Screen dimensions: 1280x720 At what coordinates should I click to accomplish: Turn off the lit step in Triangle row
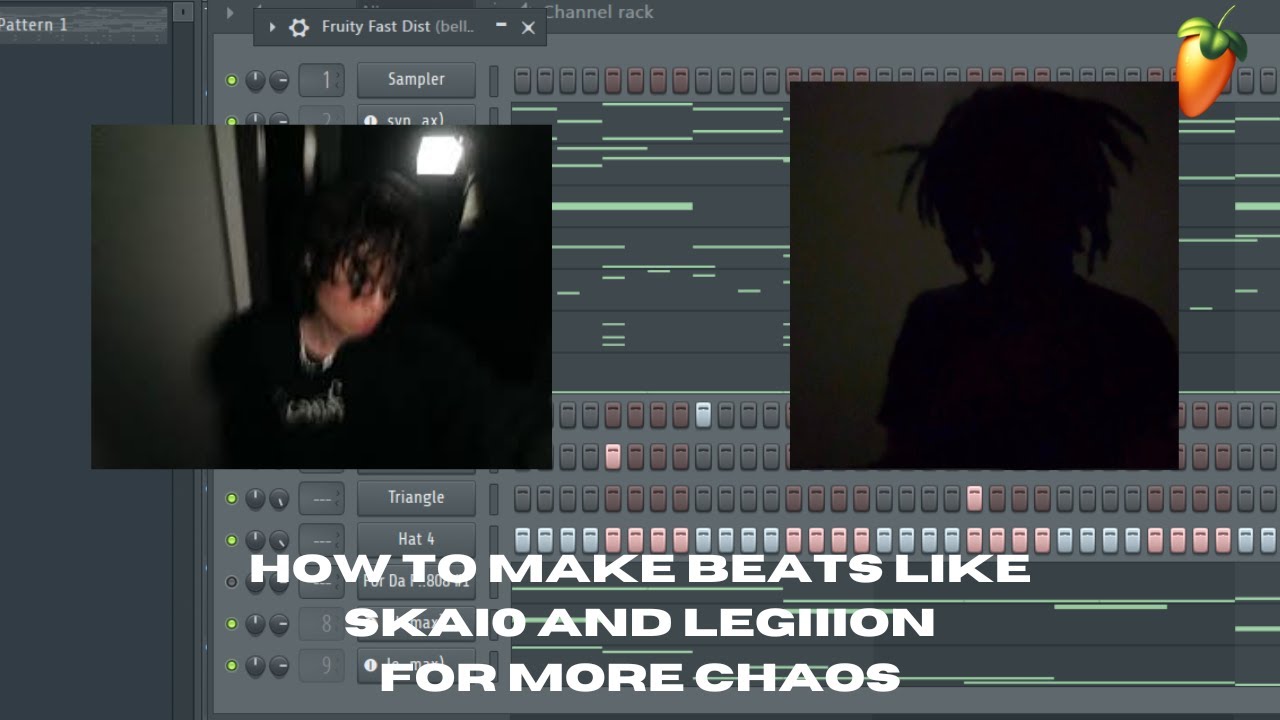pos(975,498)
